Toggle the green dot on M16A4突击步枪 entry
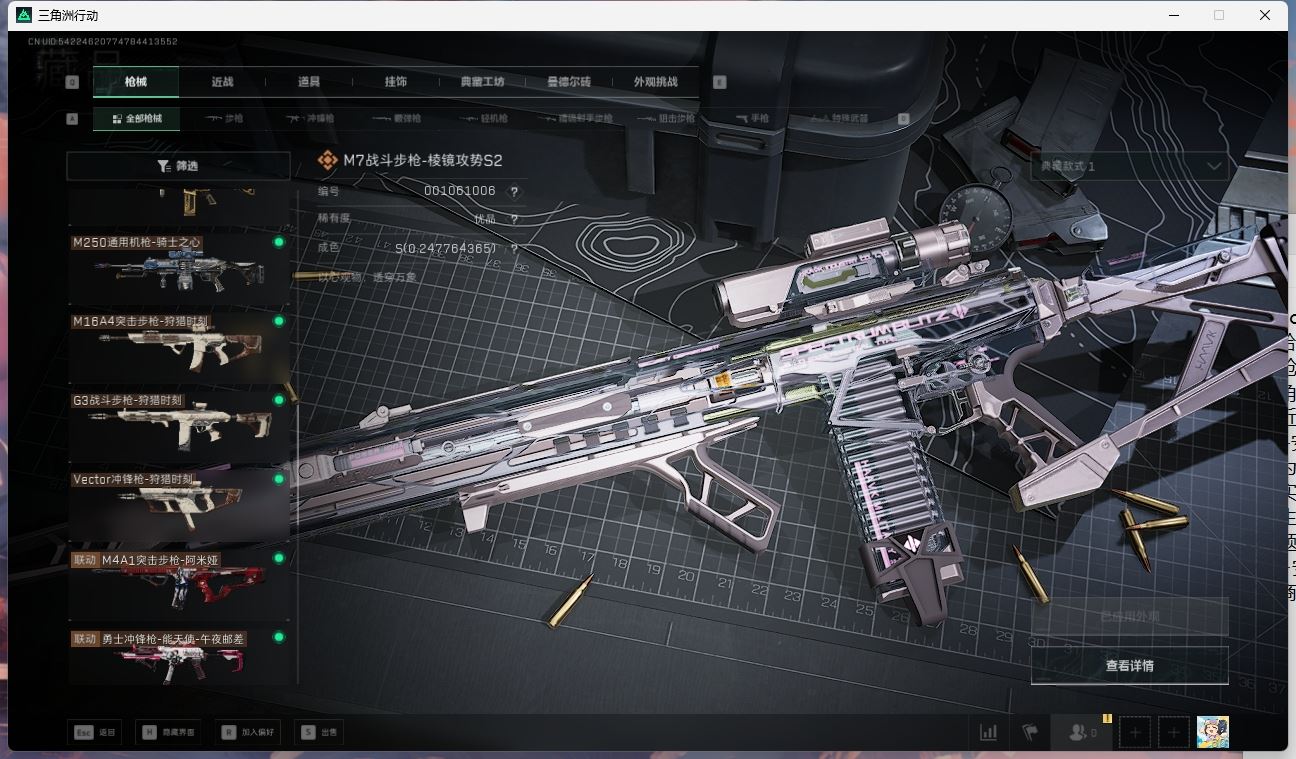This screenshot has width=1296, height=759. [277, 318]
